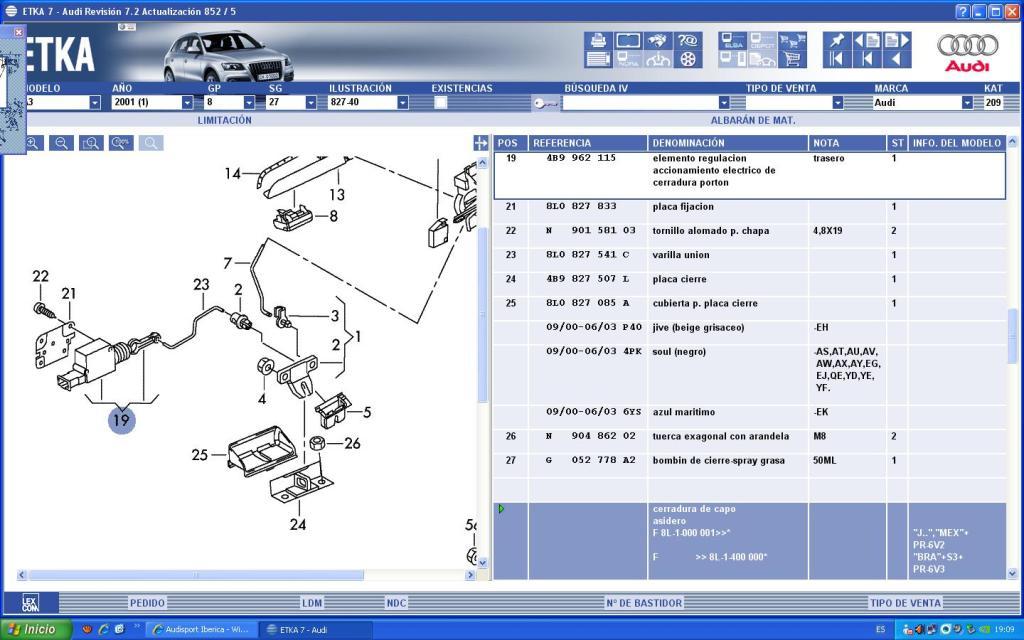Click the zoom-region magnifier icon

tap(91, 143)
